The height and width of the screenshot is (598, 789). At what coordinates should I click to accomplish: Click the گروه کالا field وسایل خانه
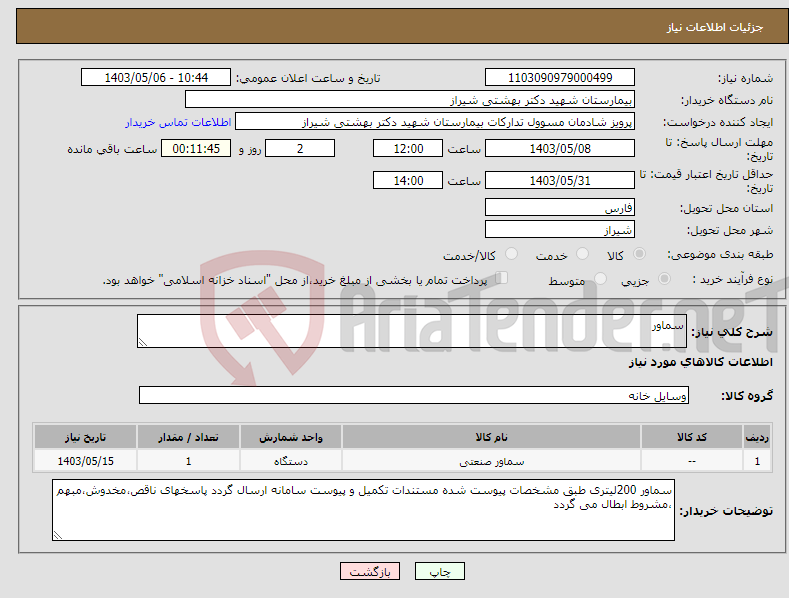[x=414, y=395]
